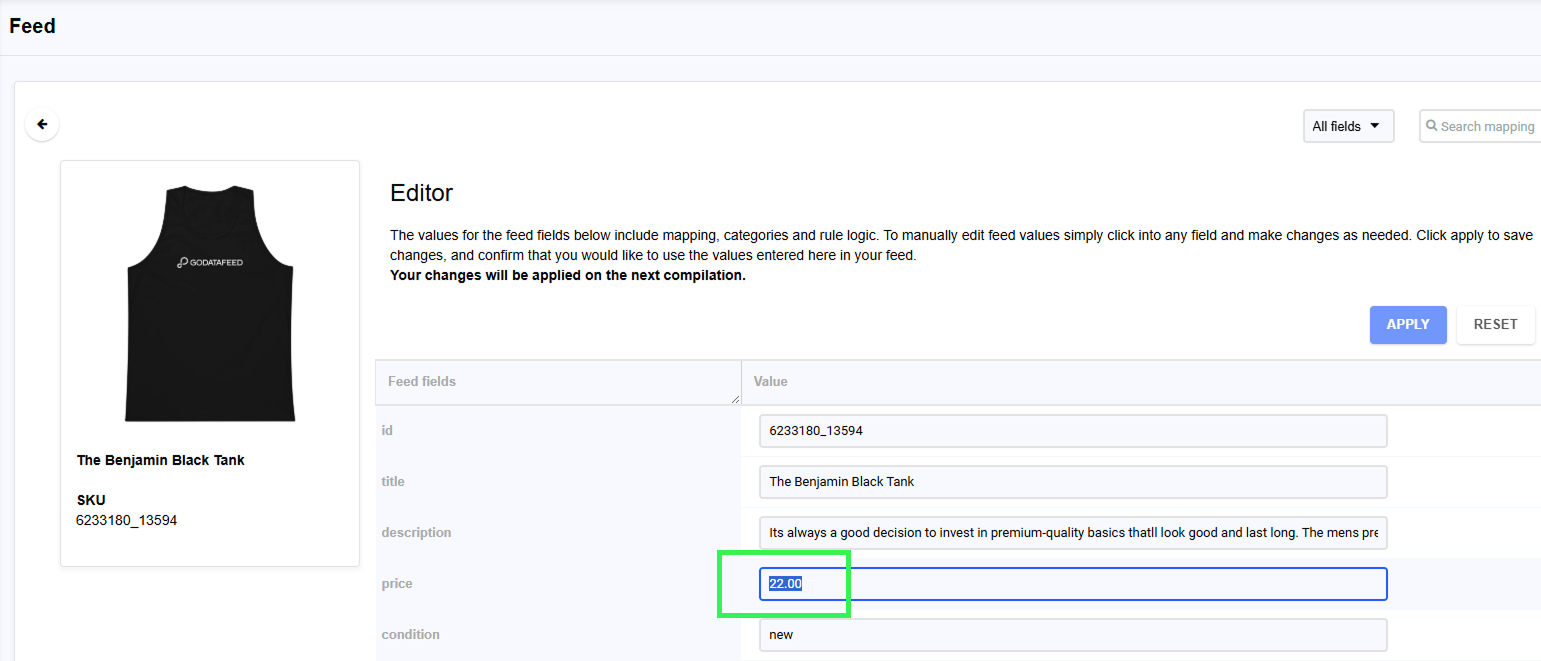This screenshot has width=1541, height=661.
Task: Click the SKU number under the product
Action: pyautogui.click(x=126, y=520)
